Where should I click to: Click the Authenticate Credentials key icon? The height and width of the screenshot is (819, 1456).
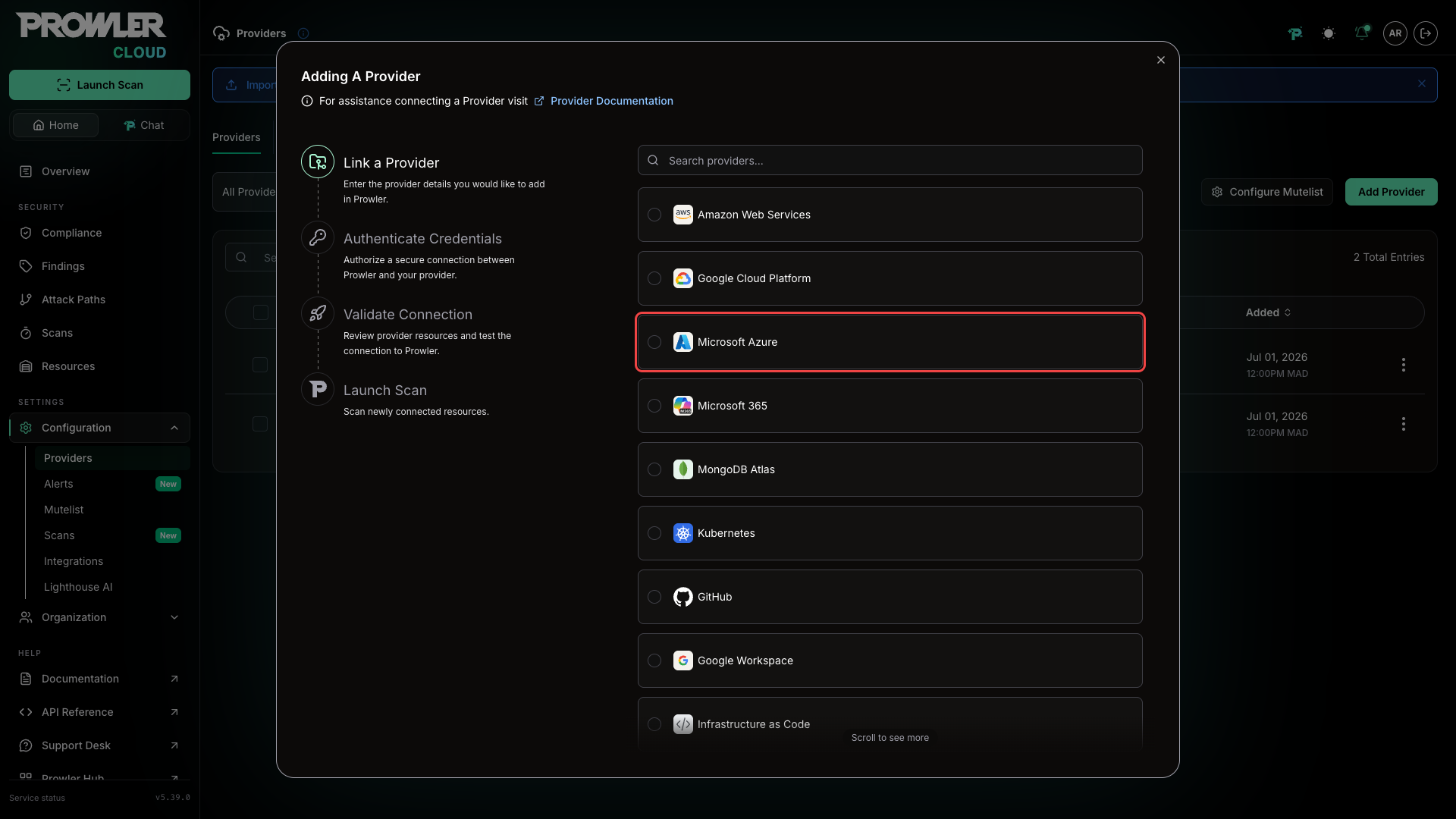318,237
